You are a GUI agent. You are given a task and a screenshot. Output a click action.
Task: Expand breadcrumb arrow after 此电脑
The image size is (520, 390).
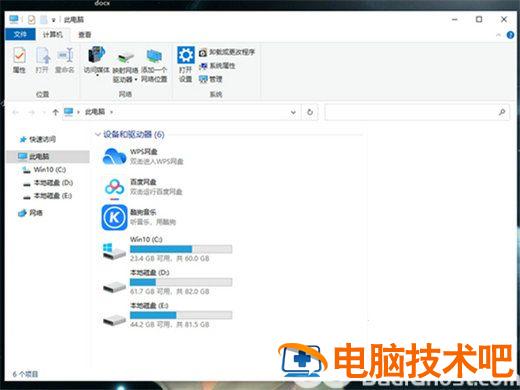[112, 112]
